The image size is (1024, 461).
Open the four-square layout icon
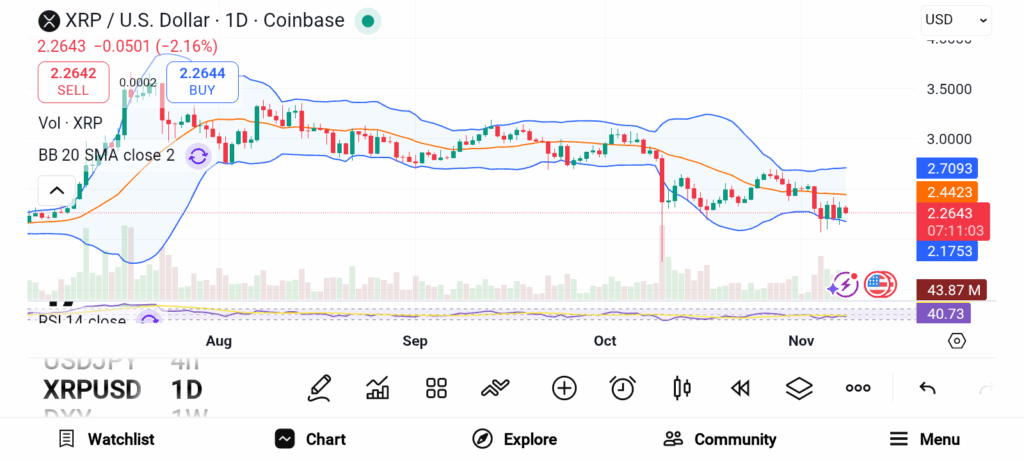tap(436, 388)
